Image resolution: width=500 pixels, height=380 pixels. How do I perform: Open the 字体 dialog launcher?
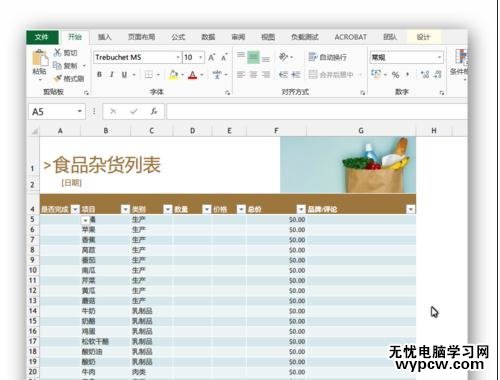[x=228, y=93]
